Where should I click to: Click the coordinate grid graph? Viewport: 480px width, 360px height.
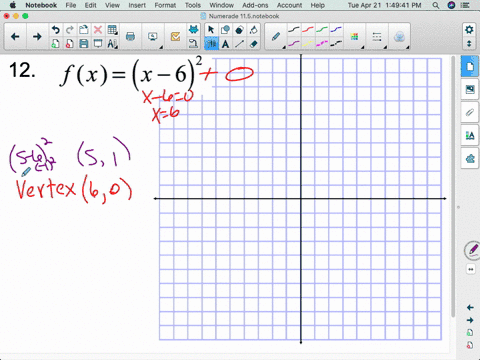[300, 199]
